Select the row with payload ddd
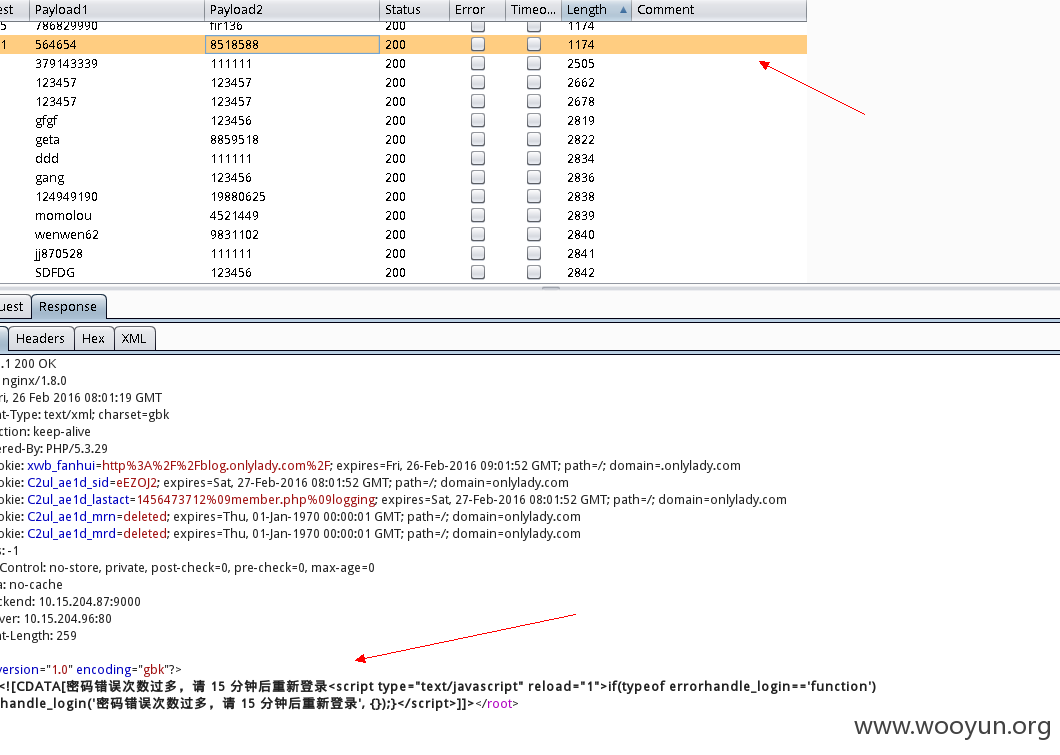 [x=403, y=158]
